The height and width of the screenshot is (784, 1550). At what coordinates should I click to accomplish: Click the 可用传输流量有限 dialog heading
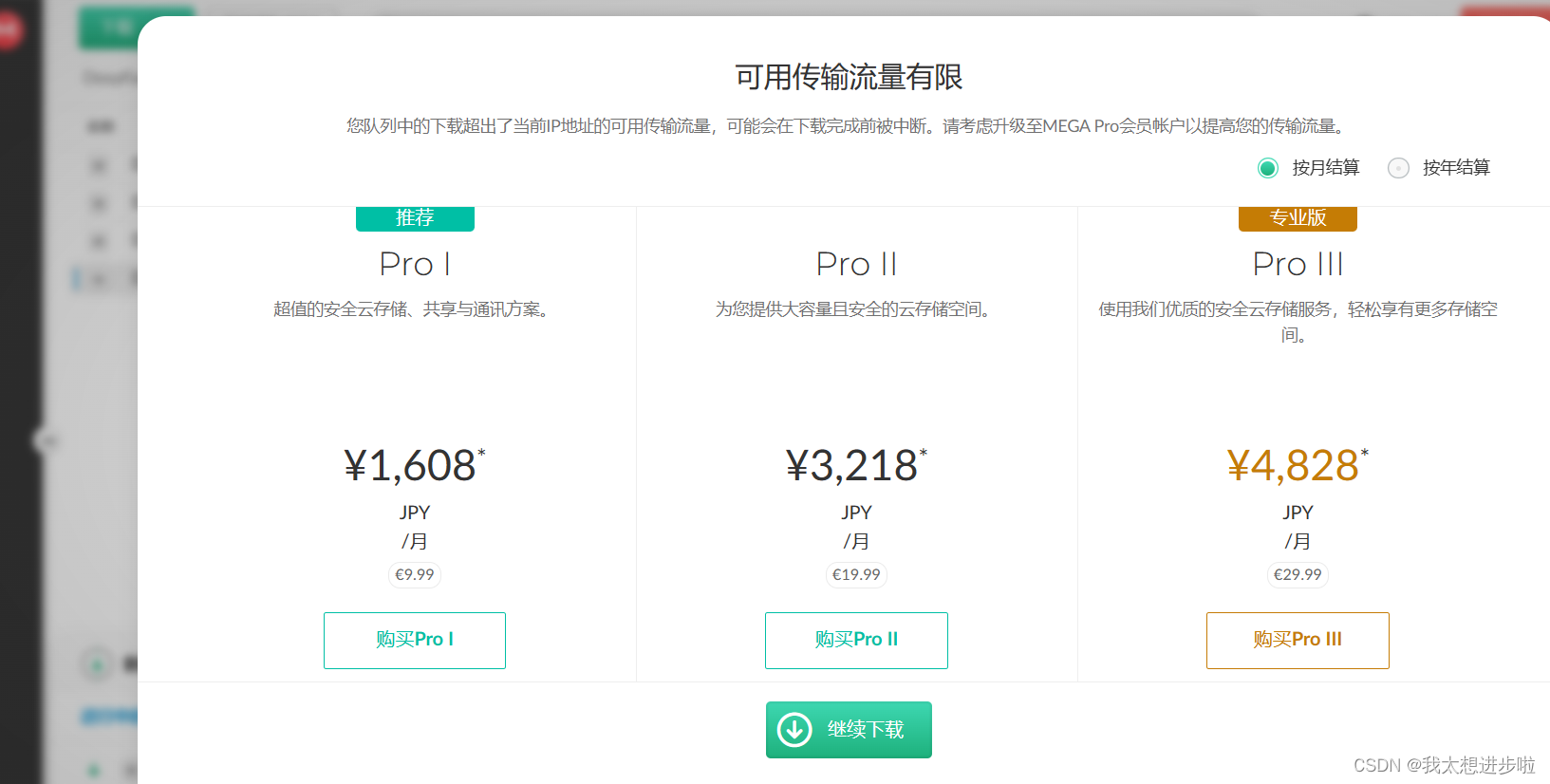849,77
